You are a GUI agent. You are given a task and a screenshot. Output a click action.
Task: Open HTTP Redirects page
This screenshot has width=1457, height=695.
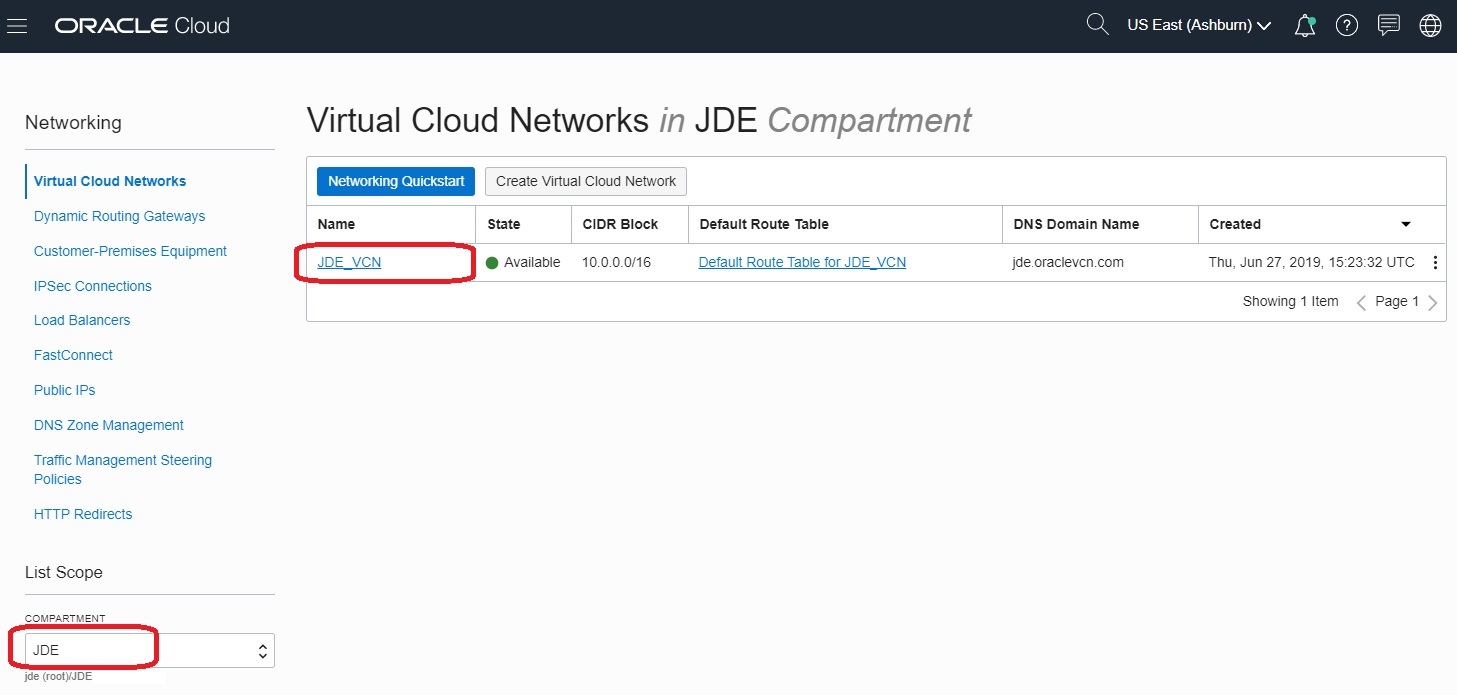pyautogui.click(x=83, y=514)
